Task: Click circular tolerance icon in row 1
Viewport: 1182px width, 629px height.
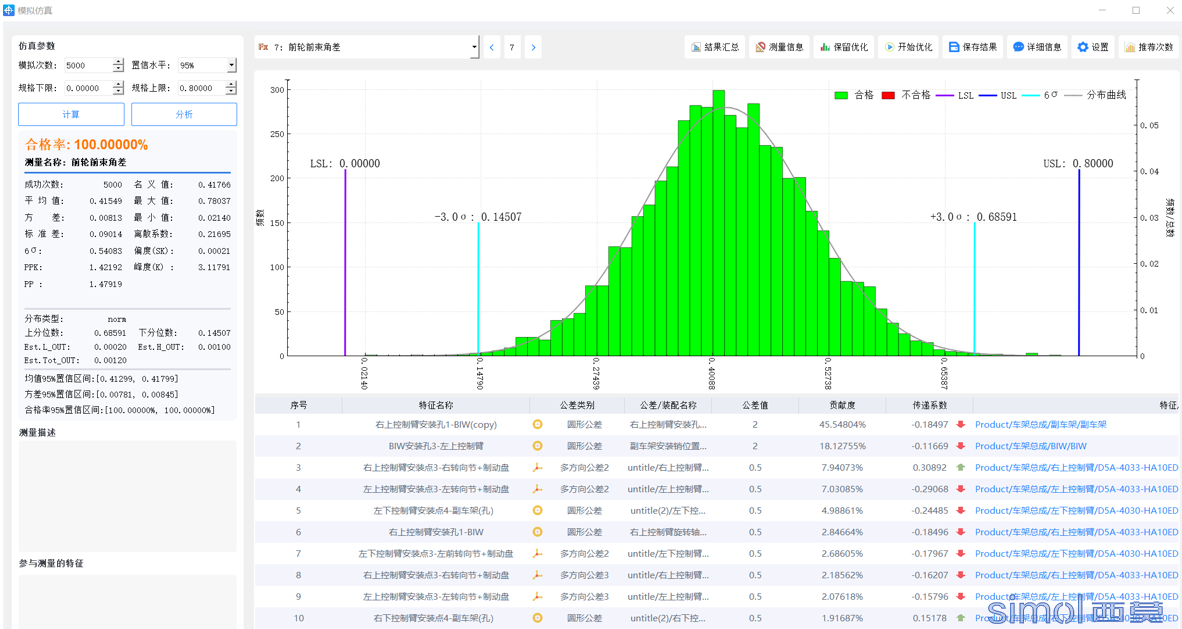Action: pyautogui.click(x=537, y=425)
